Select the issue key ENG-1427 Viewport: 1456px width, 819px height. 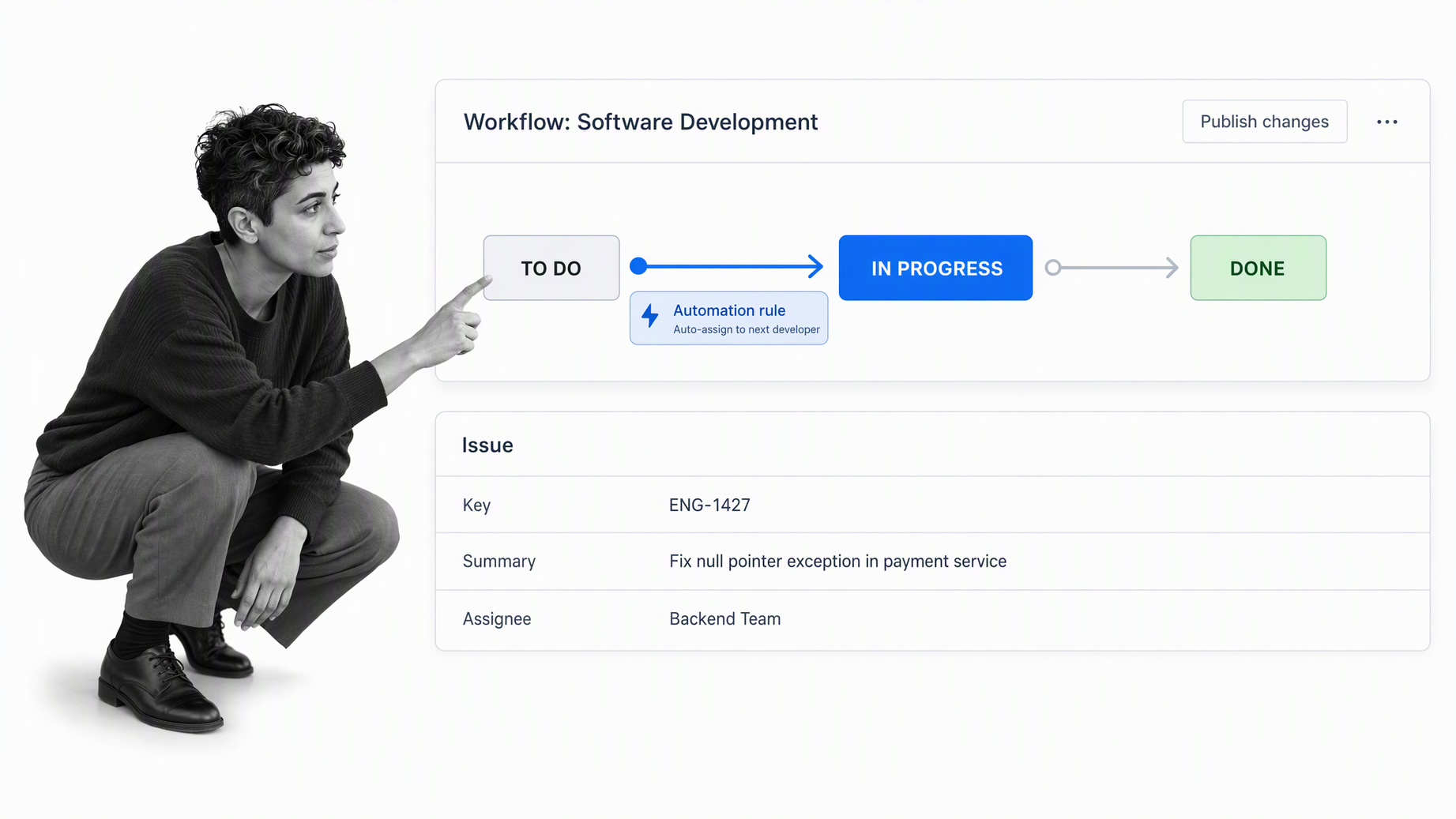[709, 505]
